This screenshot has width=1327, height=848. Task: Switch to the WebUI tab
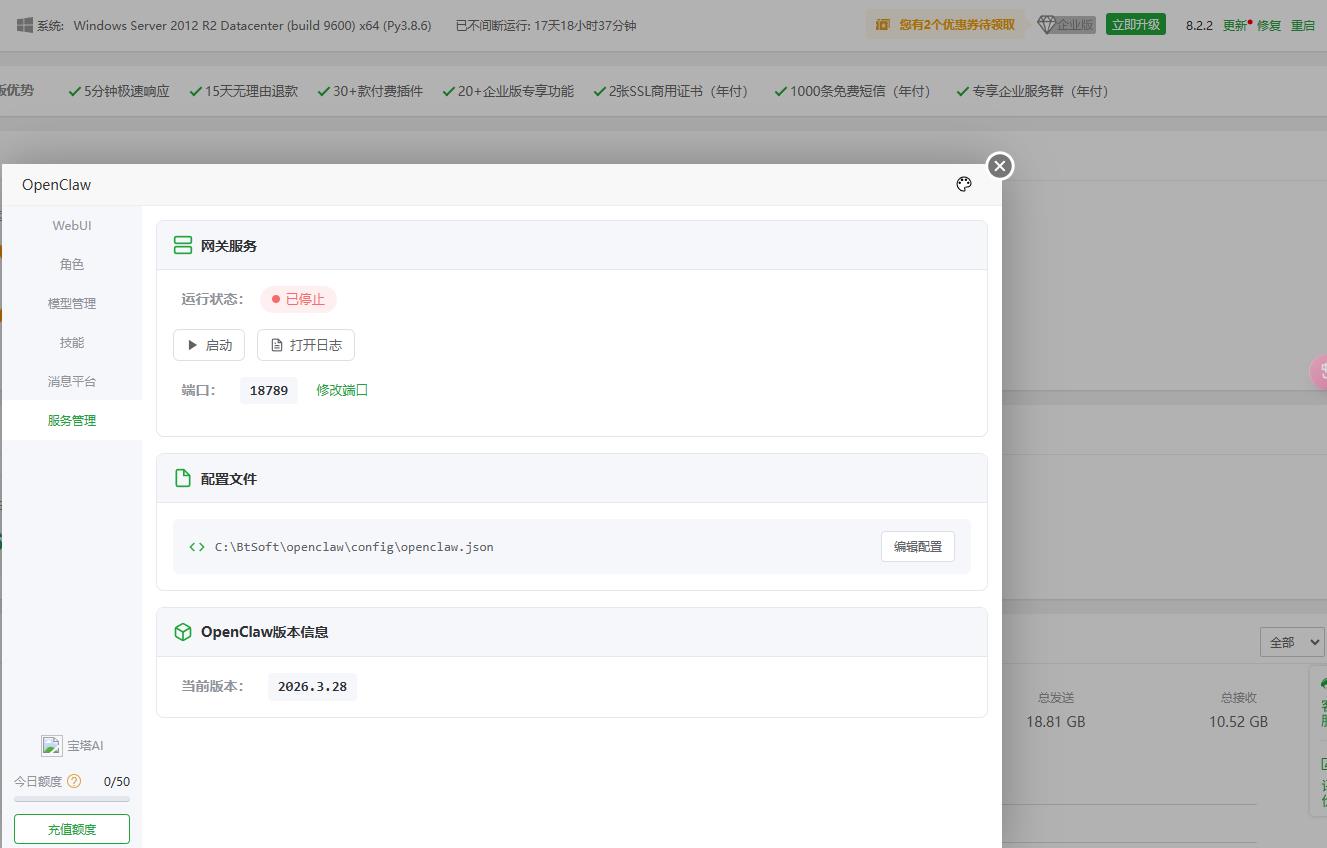click(x=72, y=226)
